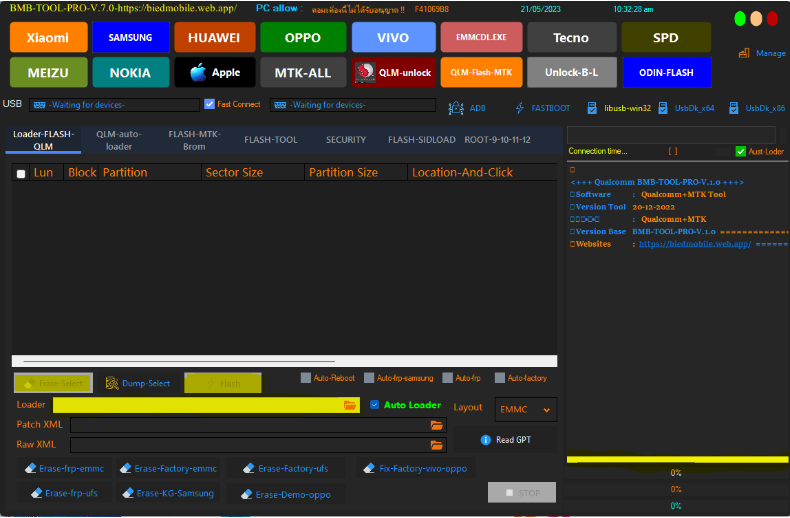The height and width of the screenshot is (518, 790).
Task: Open the SPD module
Action: coord(666,37)
